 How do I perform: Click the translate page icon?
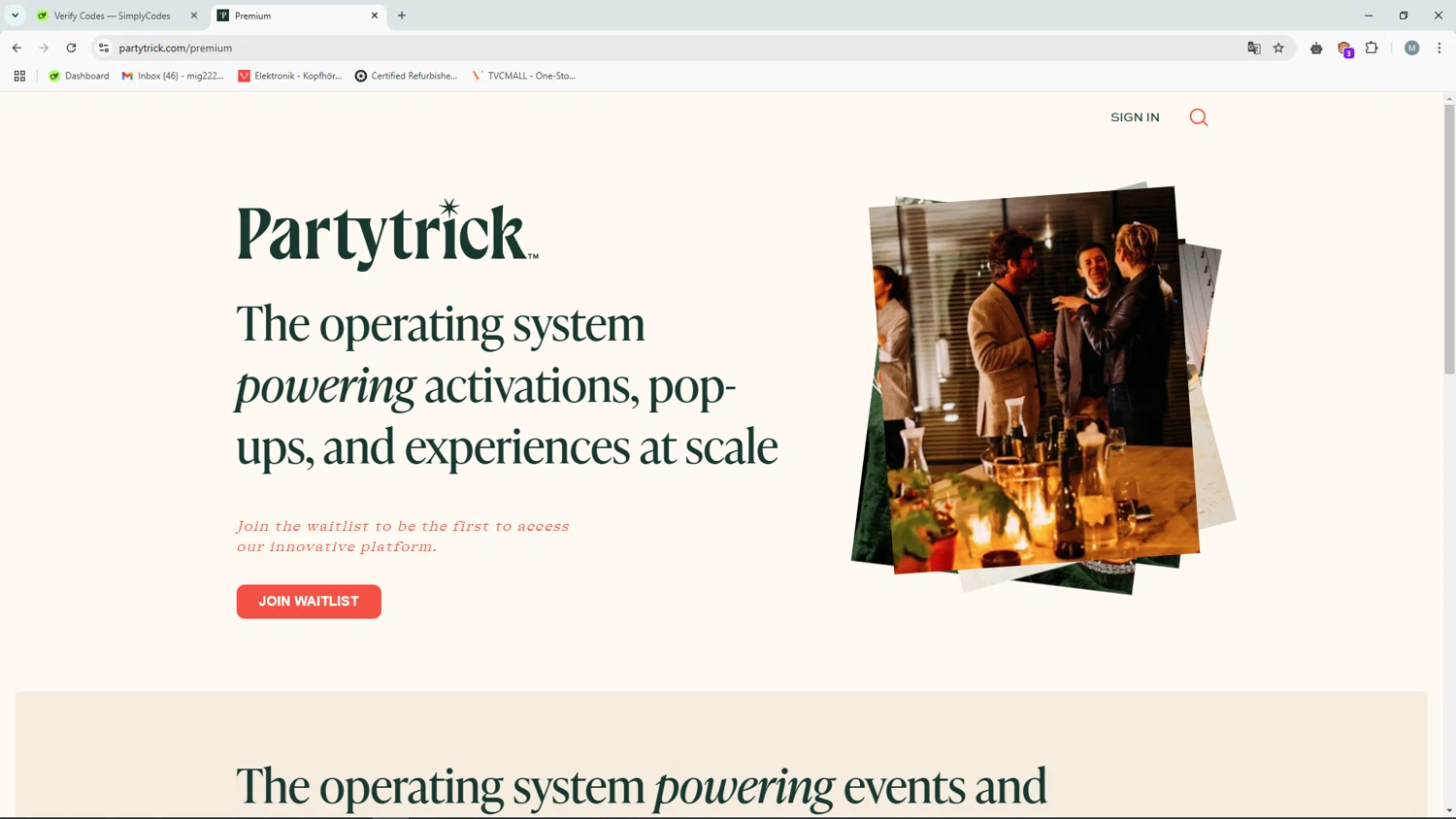tap(1254, 48)
